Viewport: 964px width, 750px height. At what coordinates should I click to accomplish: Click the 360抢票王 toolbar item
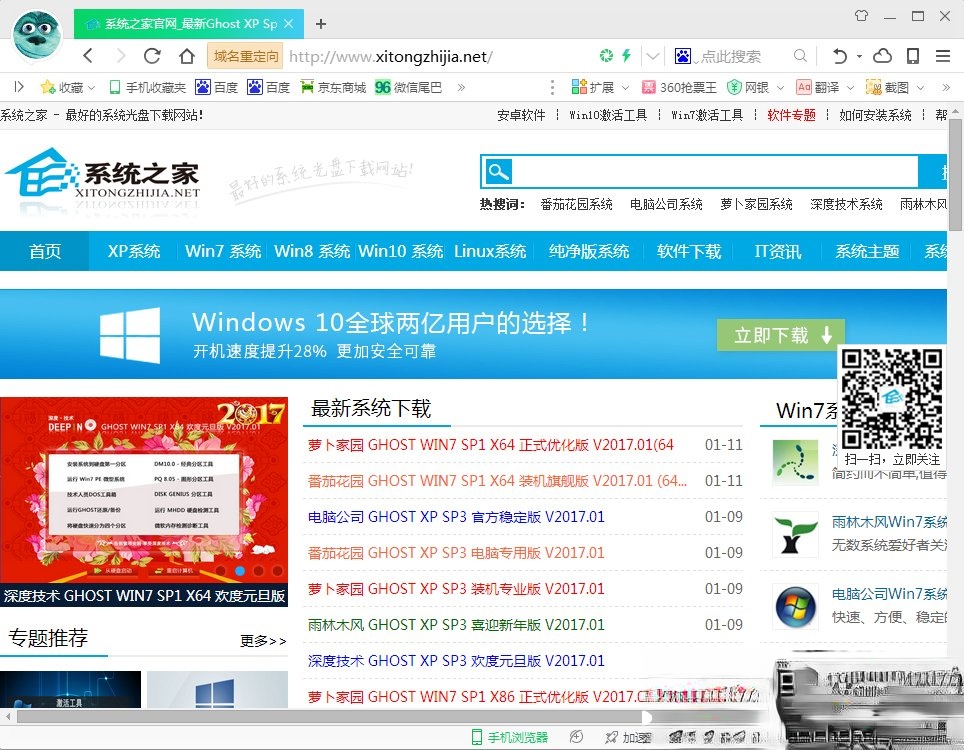pos(679,87)
